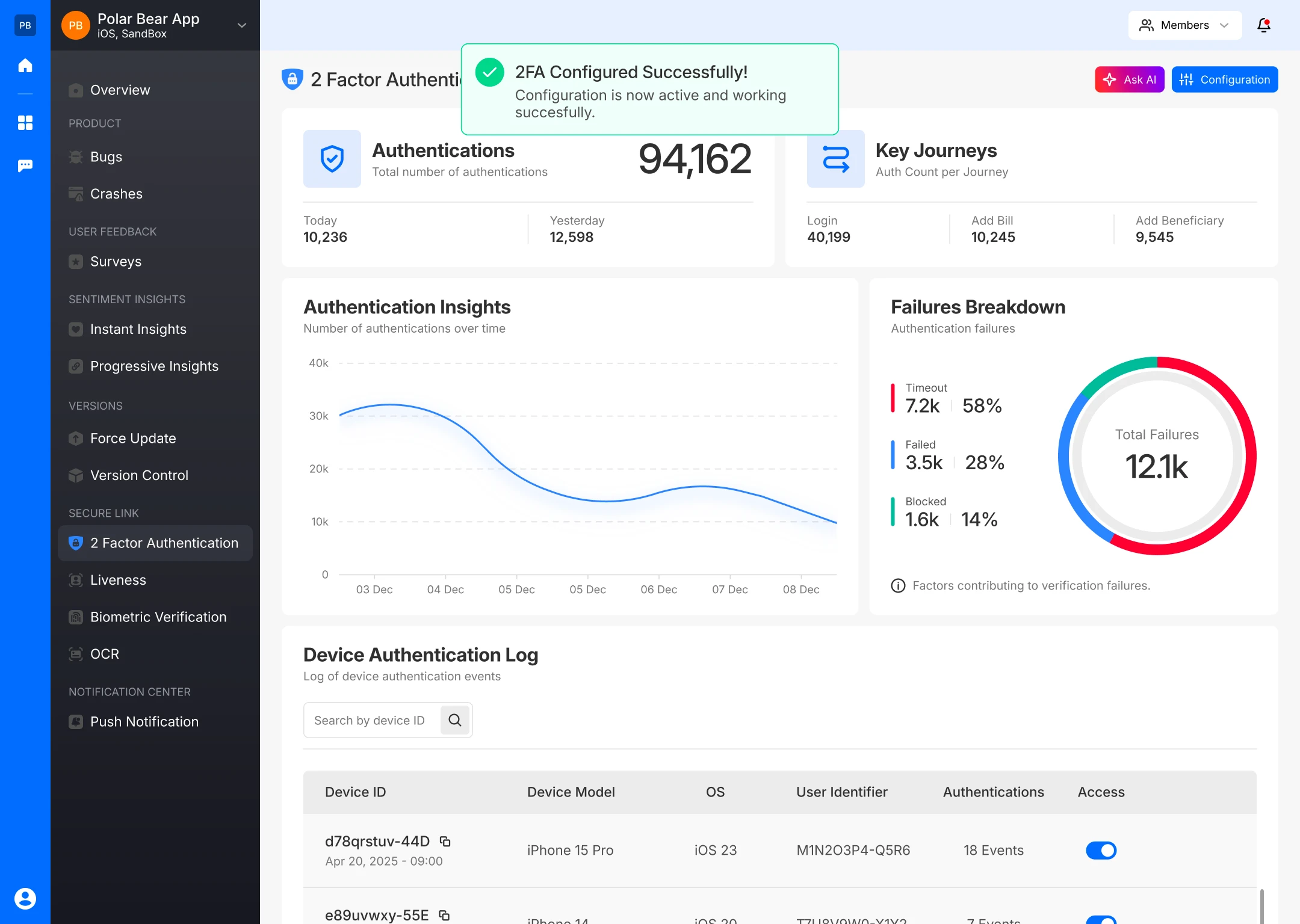1300x924 pixels.
Task: Click the search magnifier icon
Action: click(x=455, y=720)
